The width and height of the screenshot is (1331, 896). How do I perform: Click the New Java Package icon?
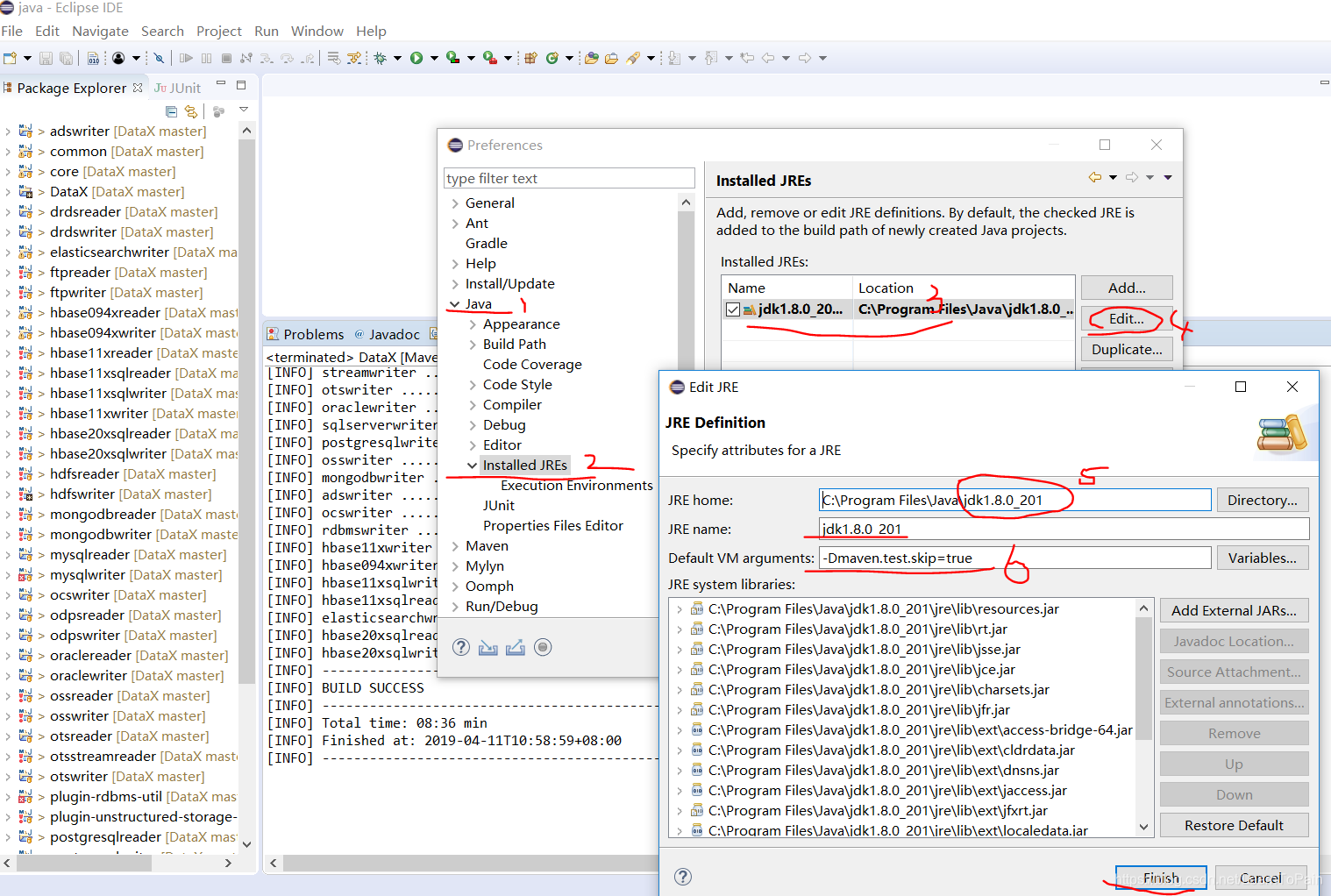(530, 58)
